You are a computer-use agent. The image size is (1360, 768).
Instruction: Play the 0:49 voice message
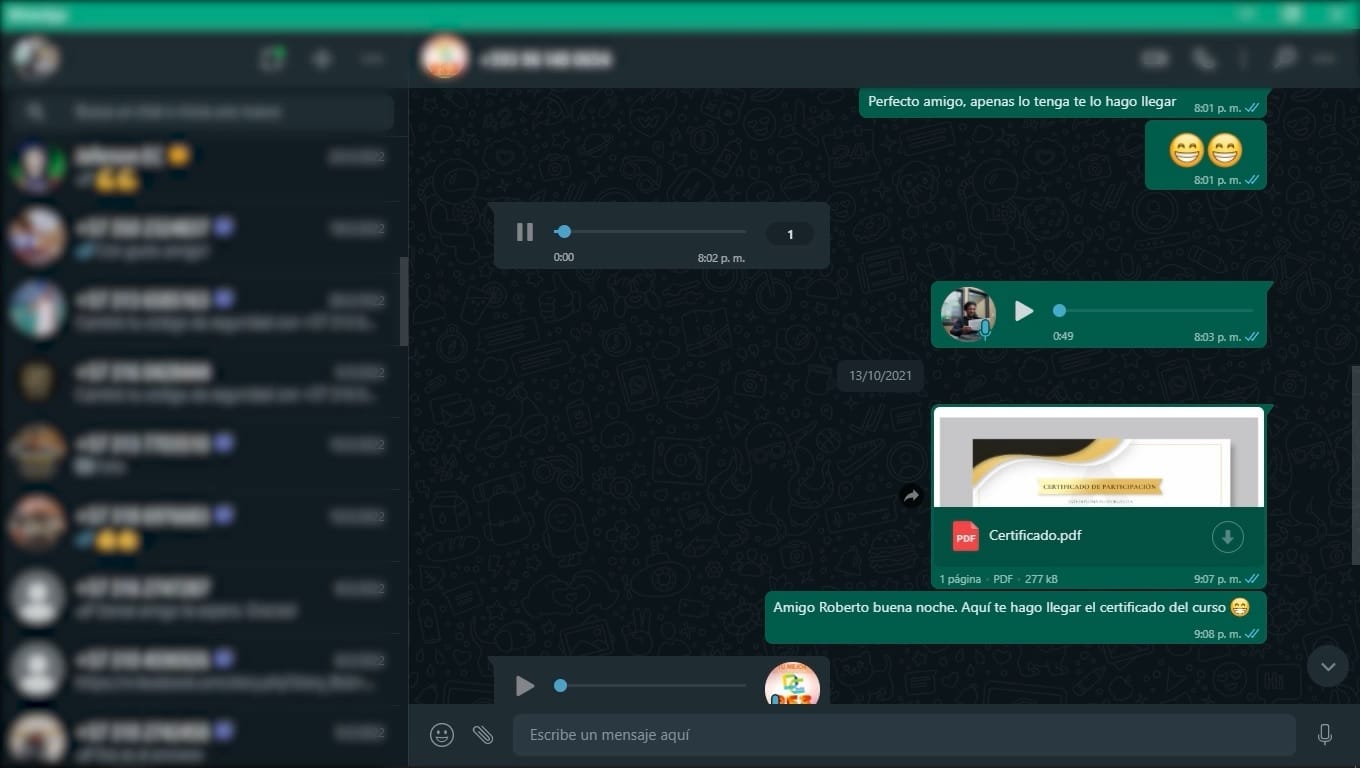point(1023,311)
